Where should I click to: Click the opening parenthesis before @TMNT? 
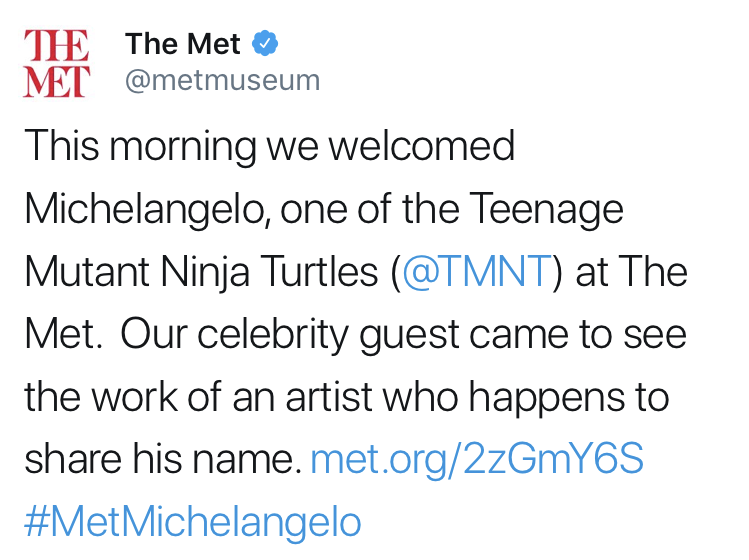tap(397, 272)
